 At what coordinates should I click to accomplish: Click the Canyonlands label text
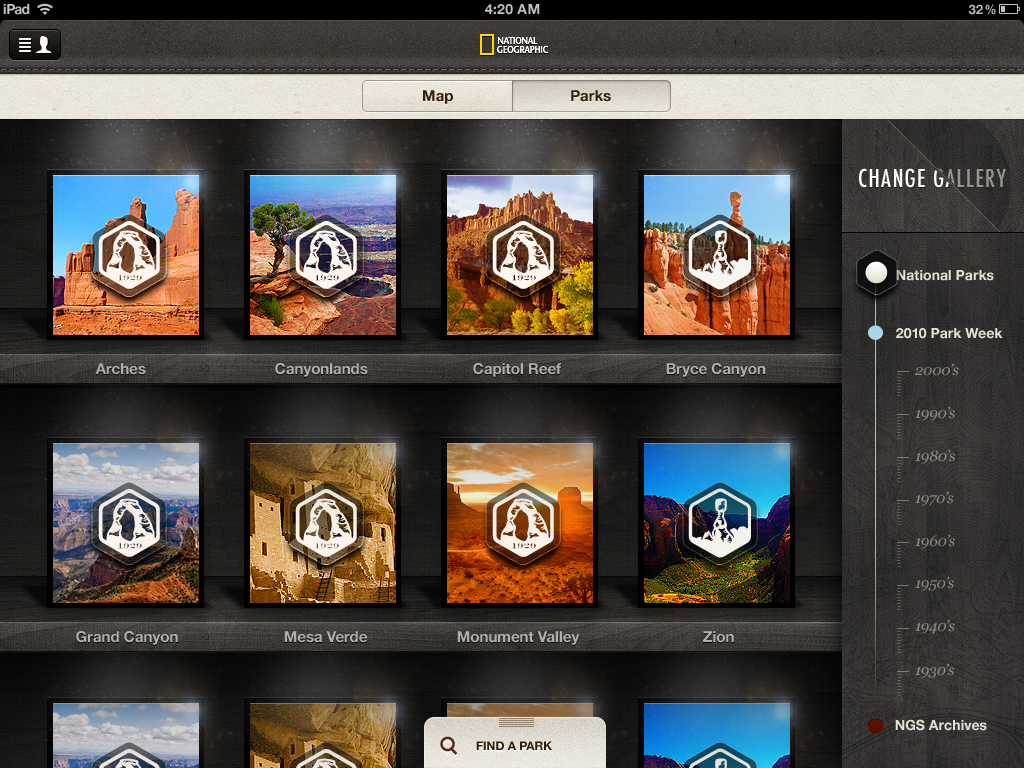[321, 369]
